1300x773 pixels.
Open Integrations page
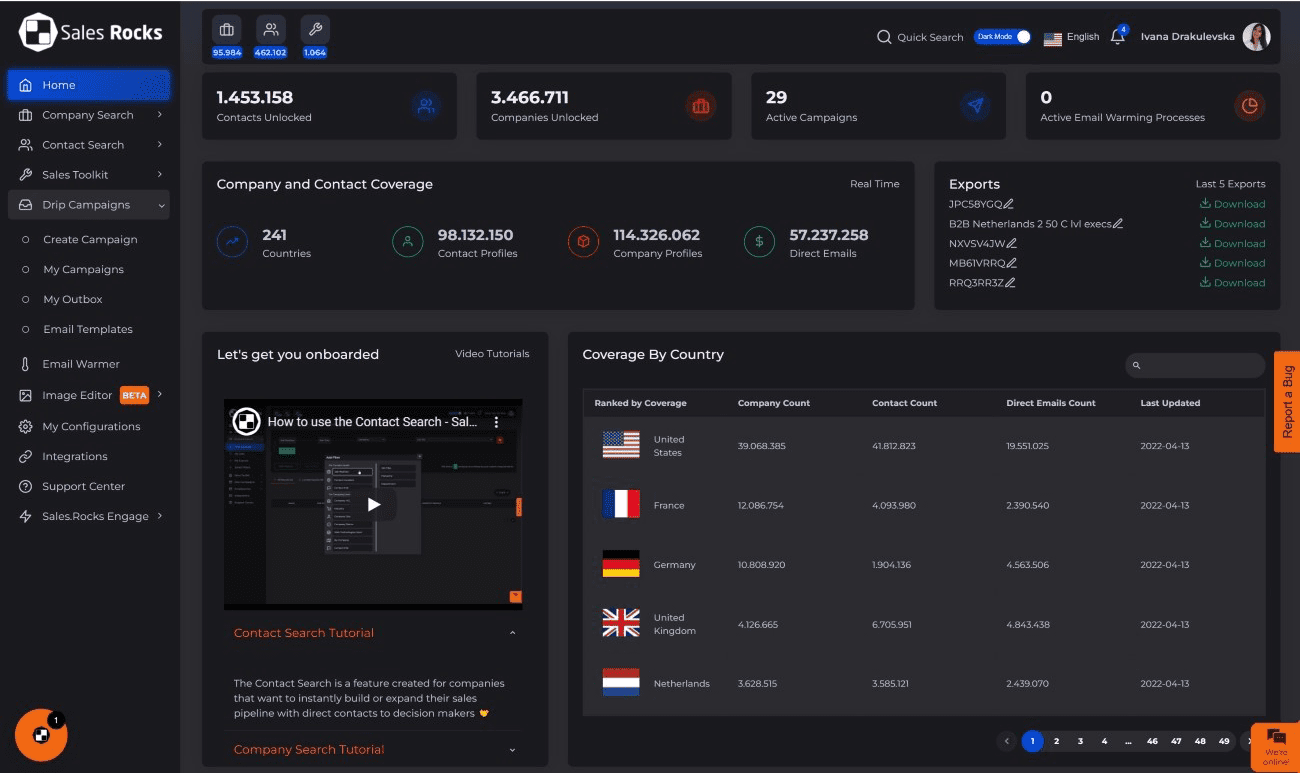[74, 456]
